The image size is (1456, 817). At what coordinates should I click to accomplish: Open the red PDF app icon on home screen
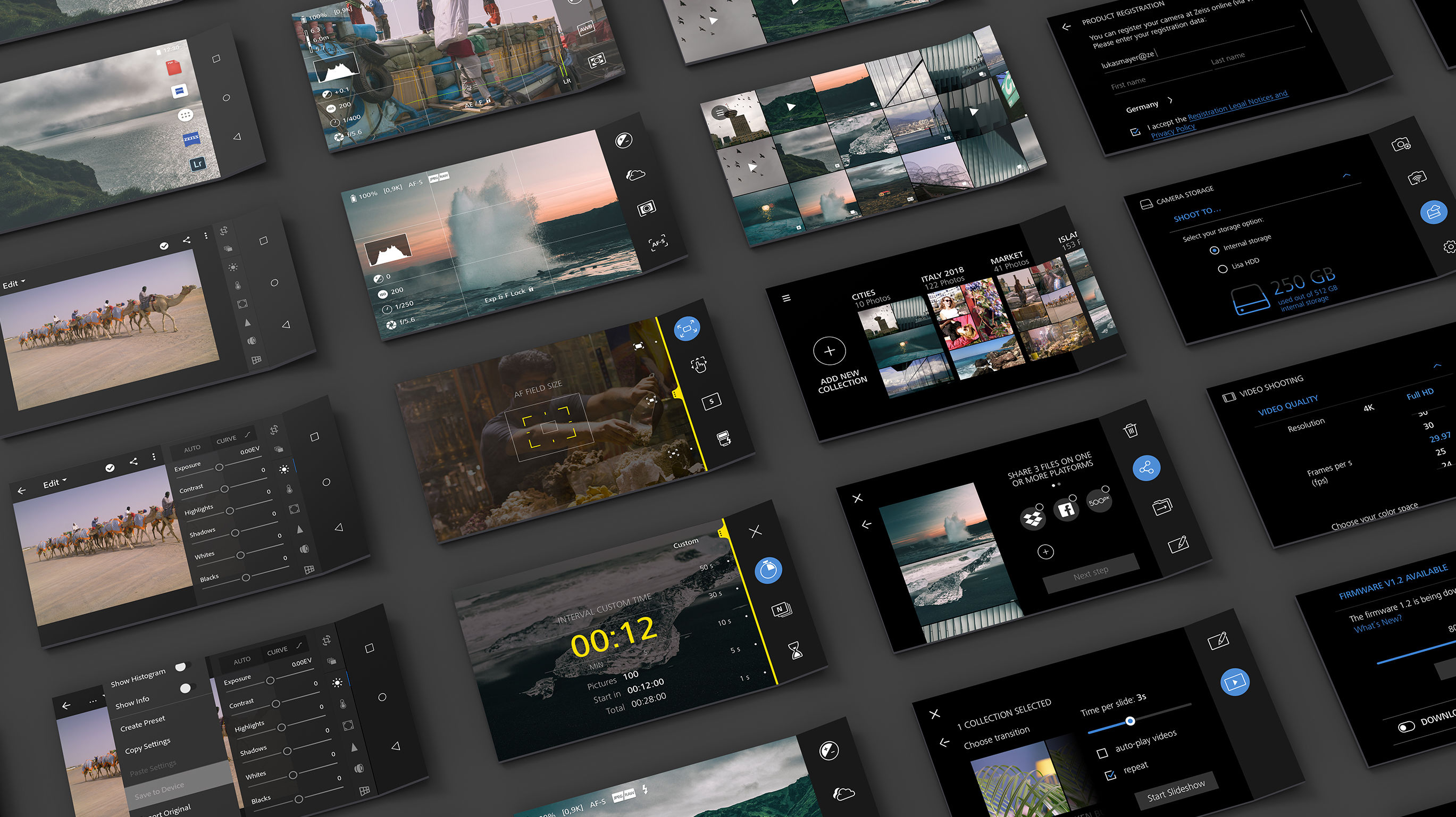click(173, 66)
